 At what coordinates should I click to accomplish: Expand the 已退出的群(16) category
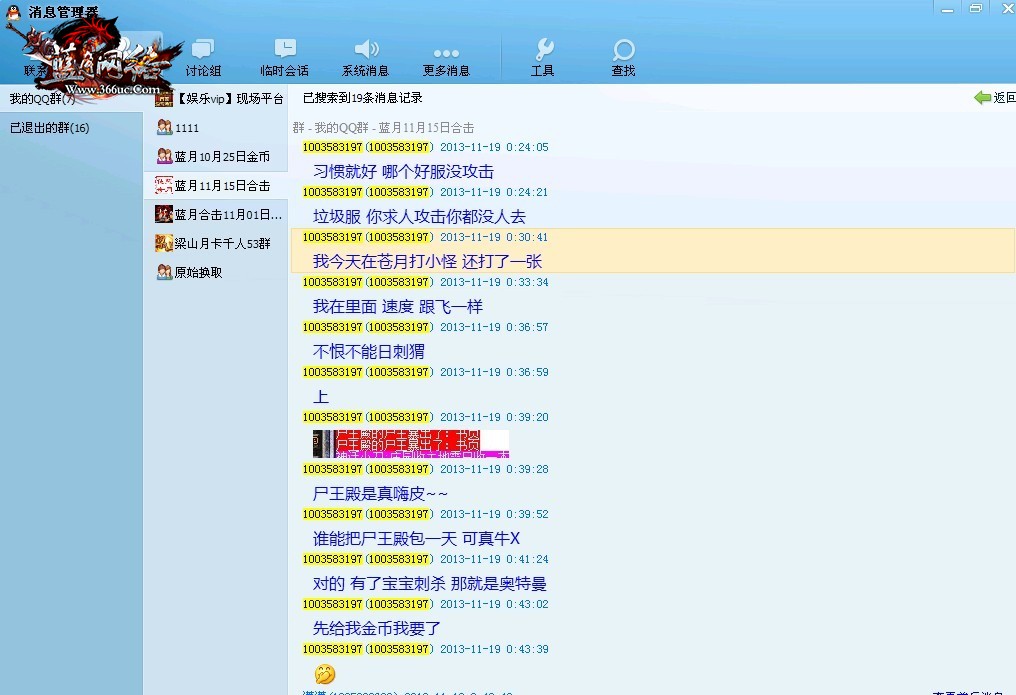click(x=49, y=128)
